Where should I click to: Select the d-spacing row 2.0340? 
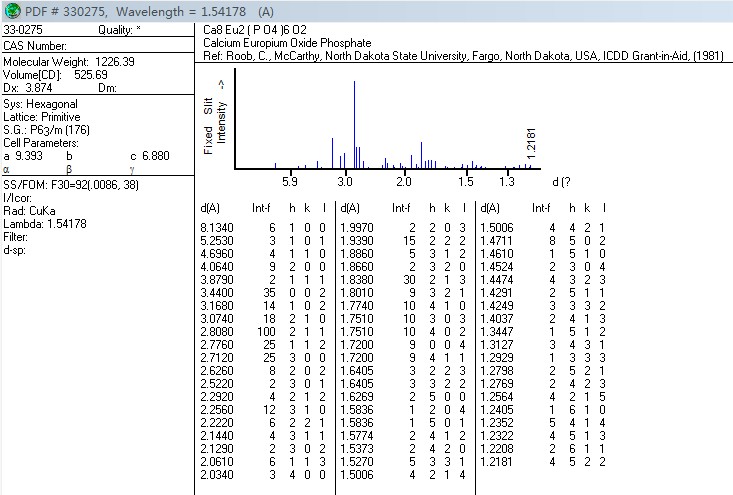[263, 475]
